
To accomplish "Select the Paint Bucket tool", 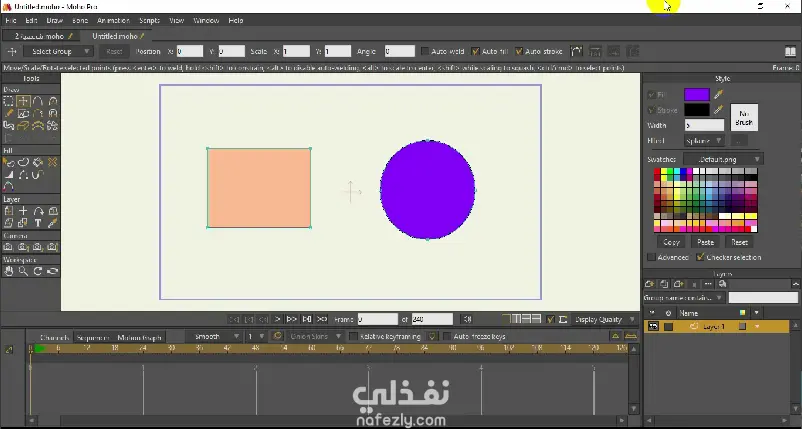I will 38,163.
